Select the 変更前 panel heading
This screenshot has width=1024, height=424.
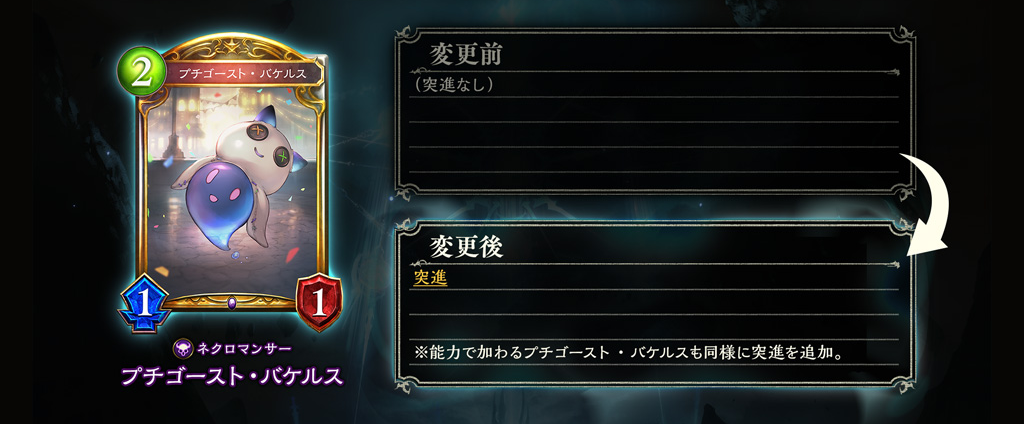point(466,56)
